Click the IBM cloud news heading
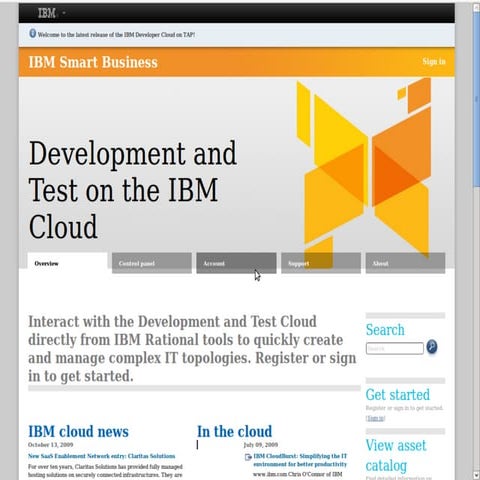The height and width of the screenshot is (480, 480). (78, 431)
